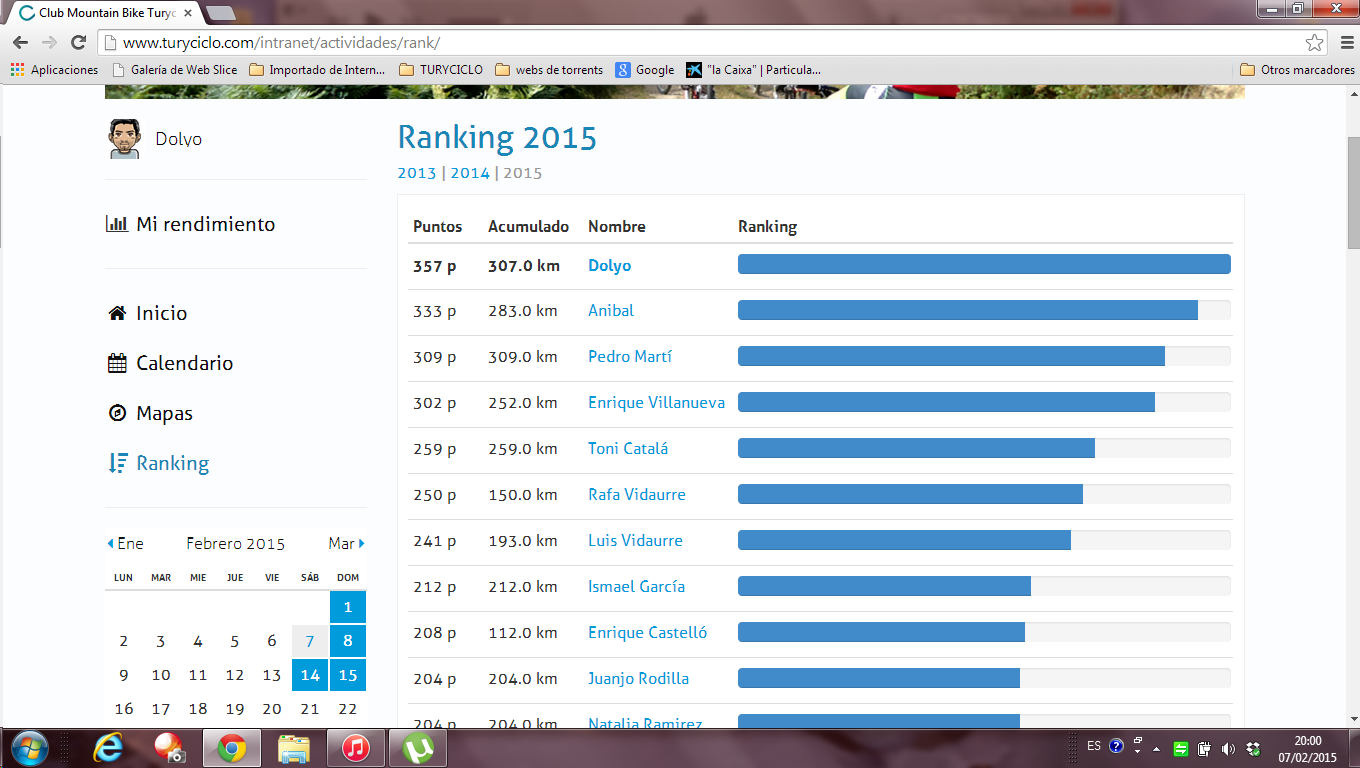Viewport: 1360px width, 768px height.
Task: Switch to the 2014 ranking
Action: coord(470,173)
